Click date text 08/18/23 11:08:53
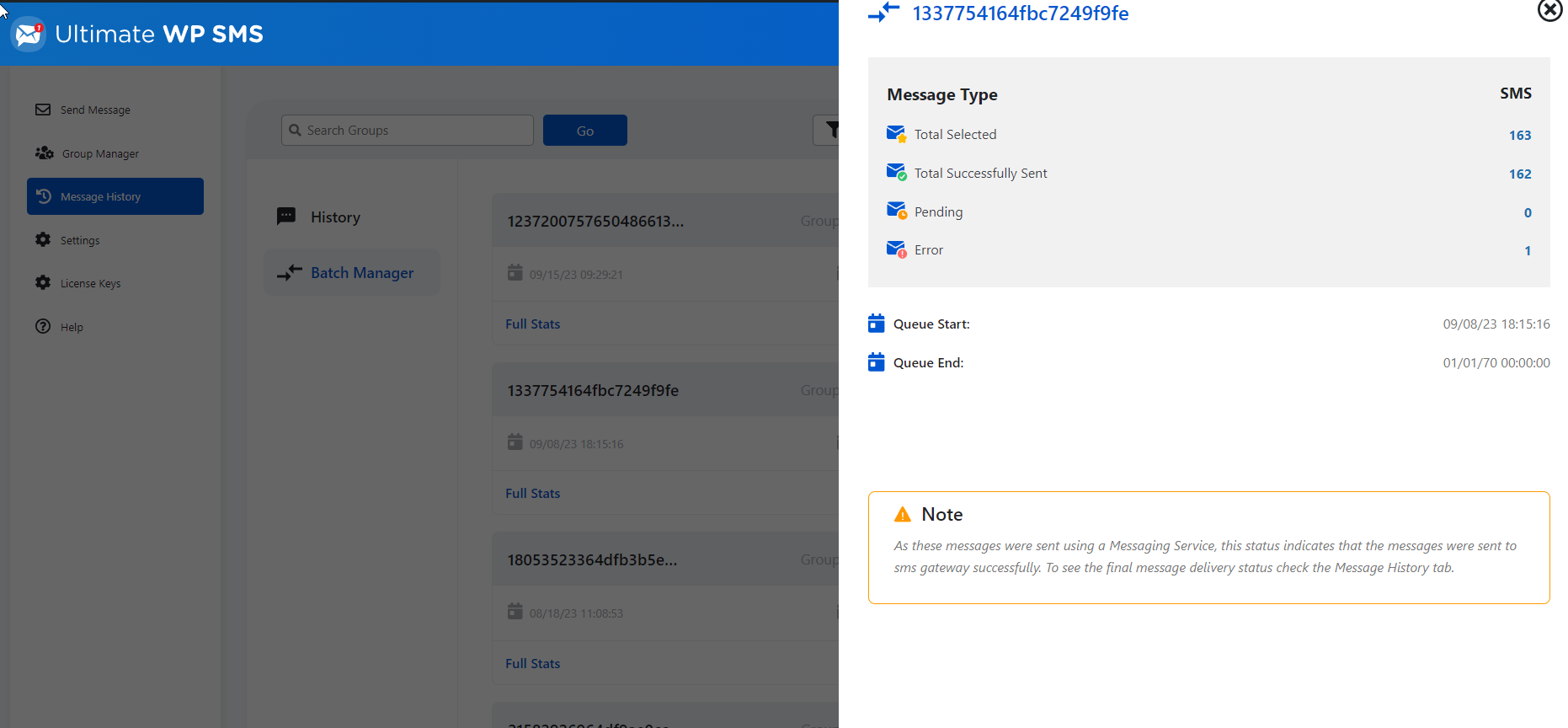 (x=576, y=613)
